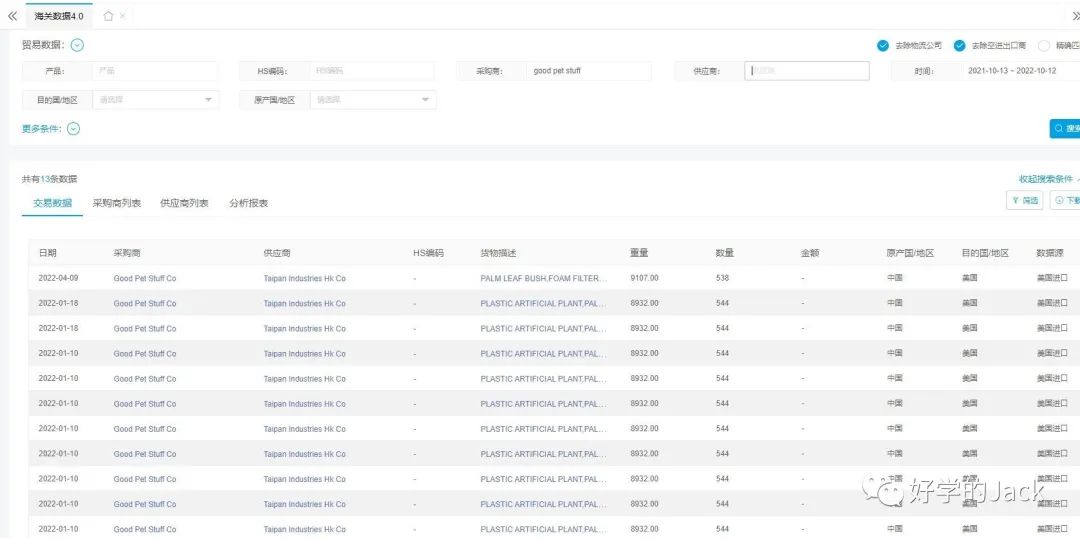
Task: Enable the 精确匹配 checkbox
Action: 1044,45
